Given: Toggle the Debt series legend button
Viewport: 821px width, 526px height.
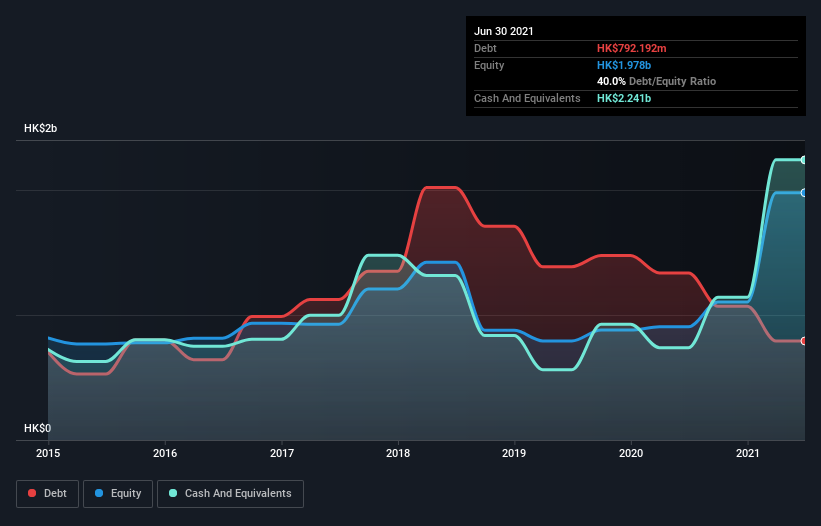Looking at the screenshot, I should tap(48, 494).
